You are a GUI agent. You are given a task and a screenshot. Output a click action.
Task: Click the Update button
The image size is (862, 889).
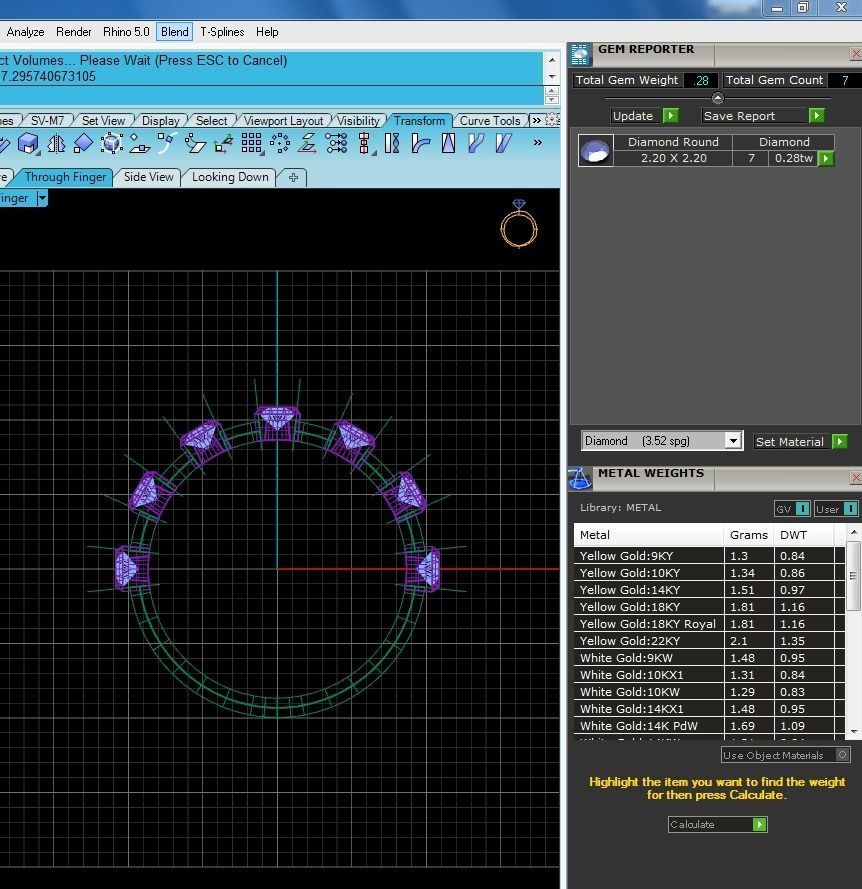[645, 116]
